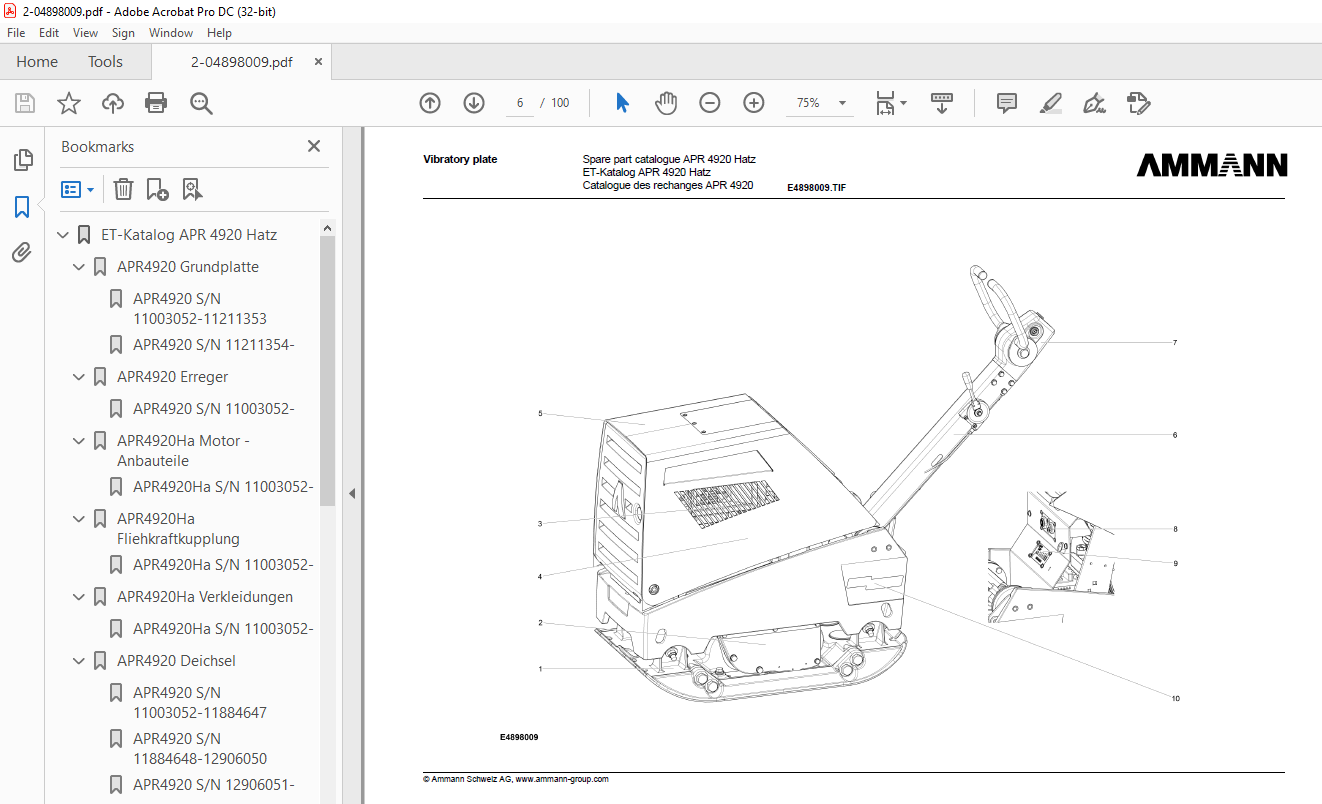Select the highlighter pen tool
Image resolution: width=1322 pixels, height=804 pixels.
point(1050,103)
